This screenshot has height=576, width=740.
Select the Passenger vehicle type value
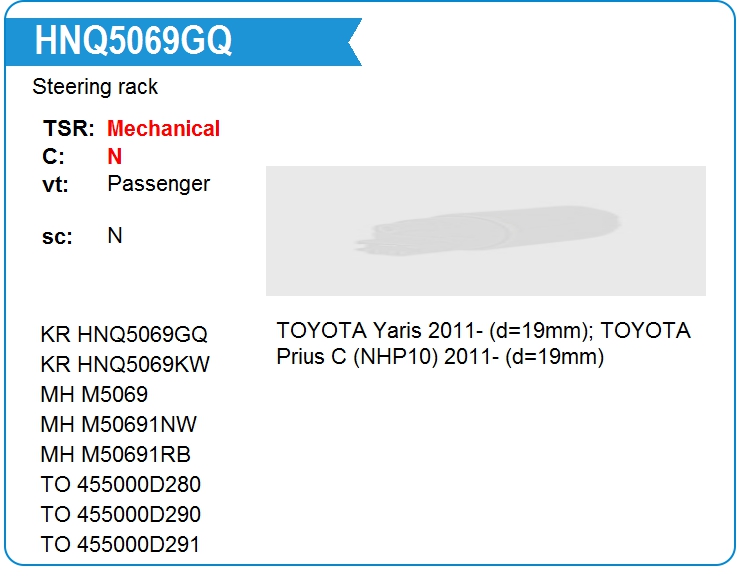(159, 184)
